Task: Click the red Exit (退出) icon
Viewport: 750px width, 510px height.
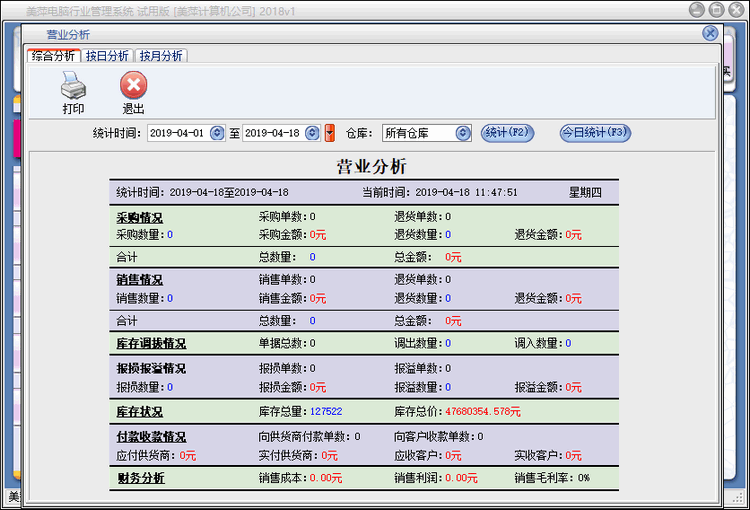Action: point(133,86)
